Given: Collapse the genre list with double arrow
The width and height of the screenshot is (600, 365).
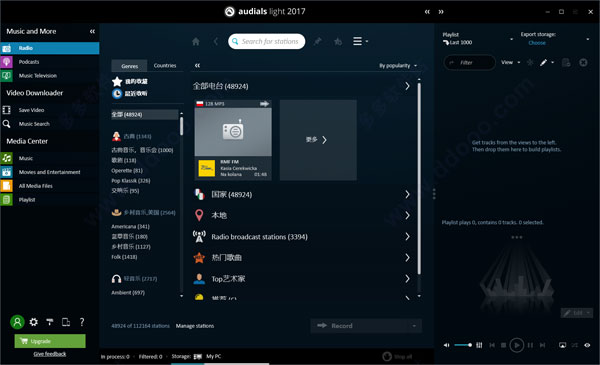Looking at the screenshot, I should pos(197,65).
